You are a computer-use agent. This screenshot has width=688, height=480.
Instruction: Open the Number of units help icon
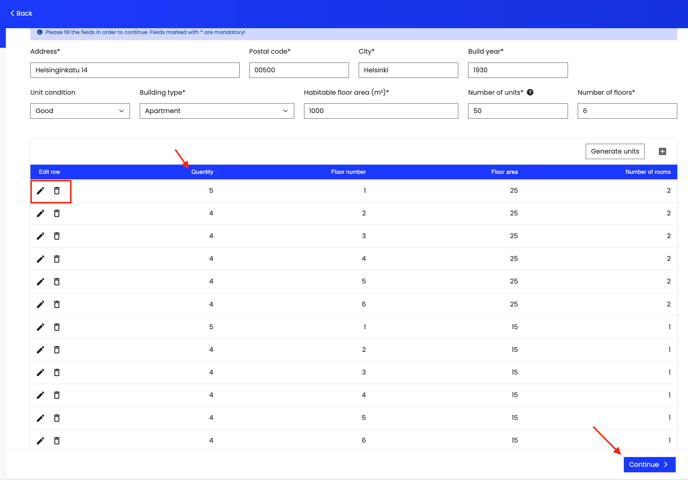click(x=530, y=93)
